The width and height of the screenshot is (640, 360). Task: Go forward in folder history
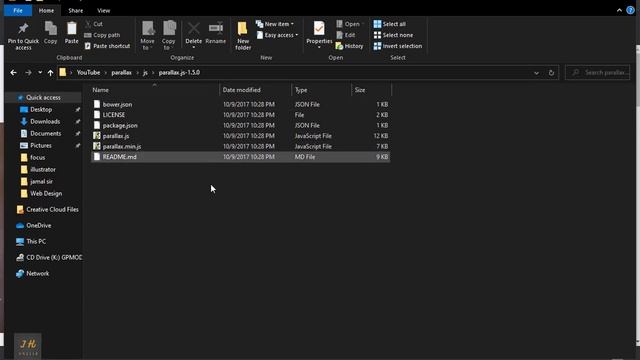[x=28, y=73]
